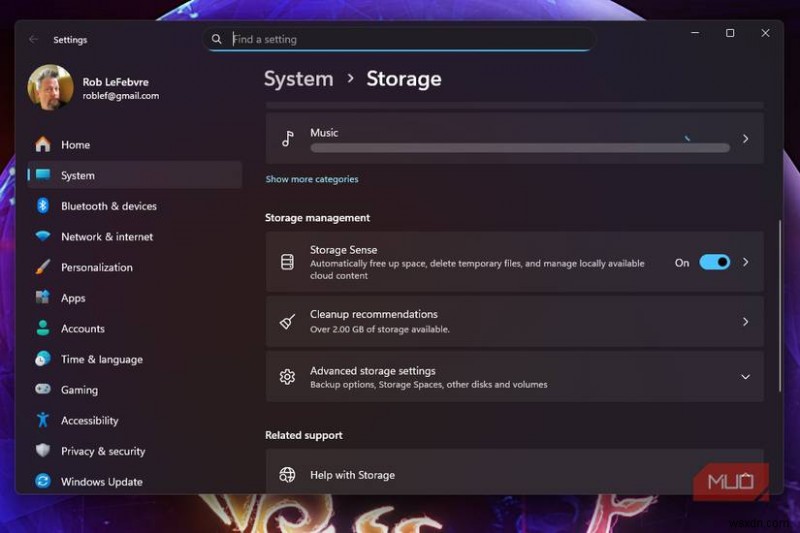The height and width of the screenshot is (533, 800).
Task: Click Over 2.00 GB of storage available text
Action: coord(380,329)
